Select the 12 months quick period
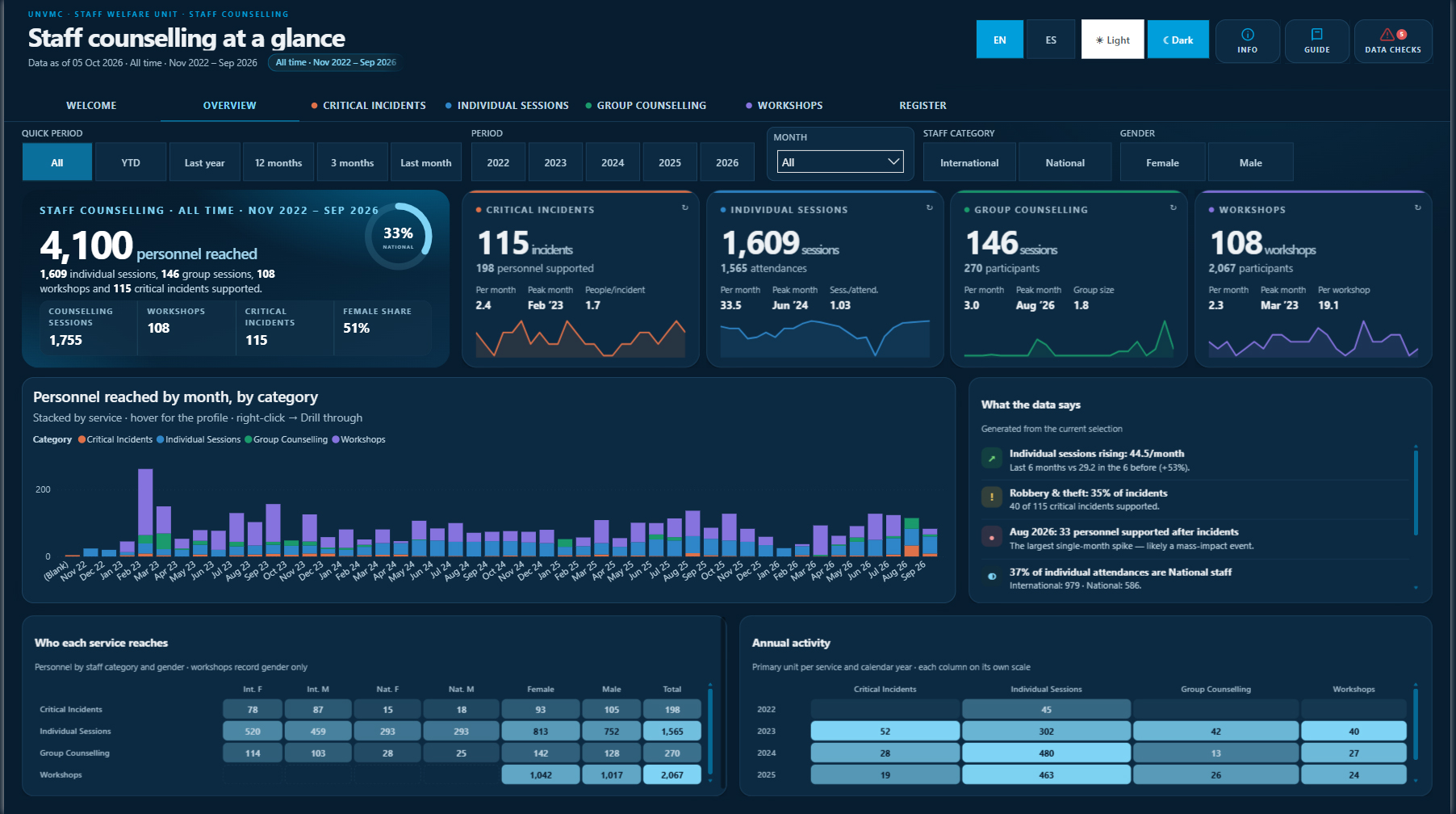The height and width of the screenshot is (814, 1456). tap(278, 162)
